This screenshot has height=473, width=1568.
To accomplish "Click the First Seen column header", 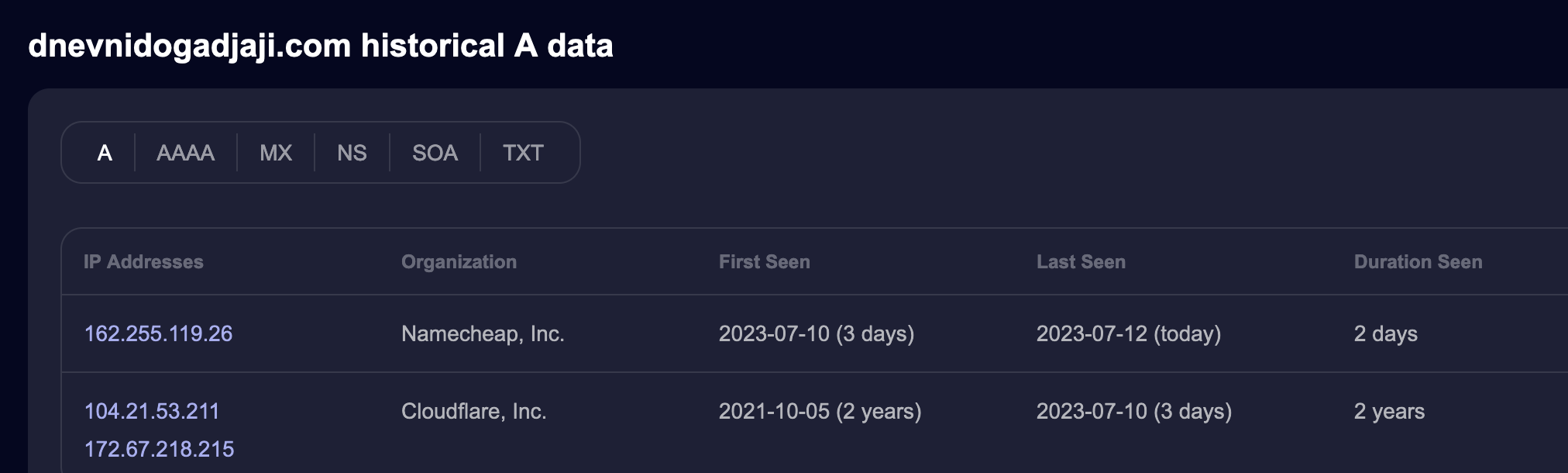I will click(765, 262).
